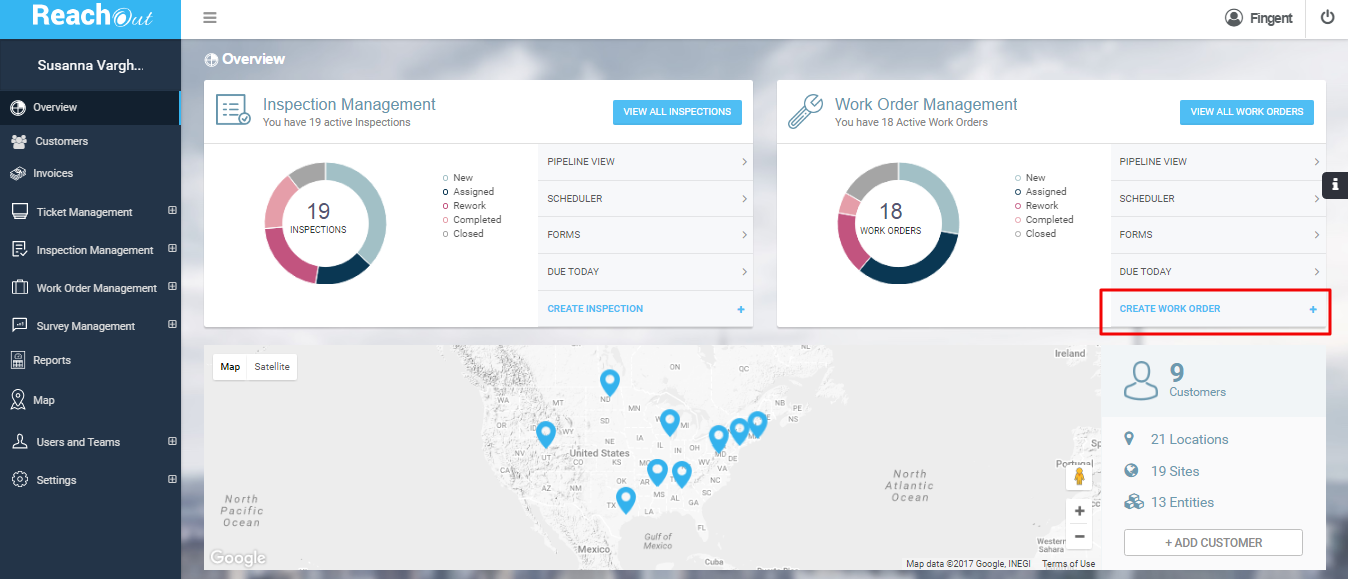Open Terms of Use map link

coord(1068,564)
